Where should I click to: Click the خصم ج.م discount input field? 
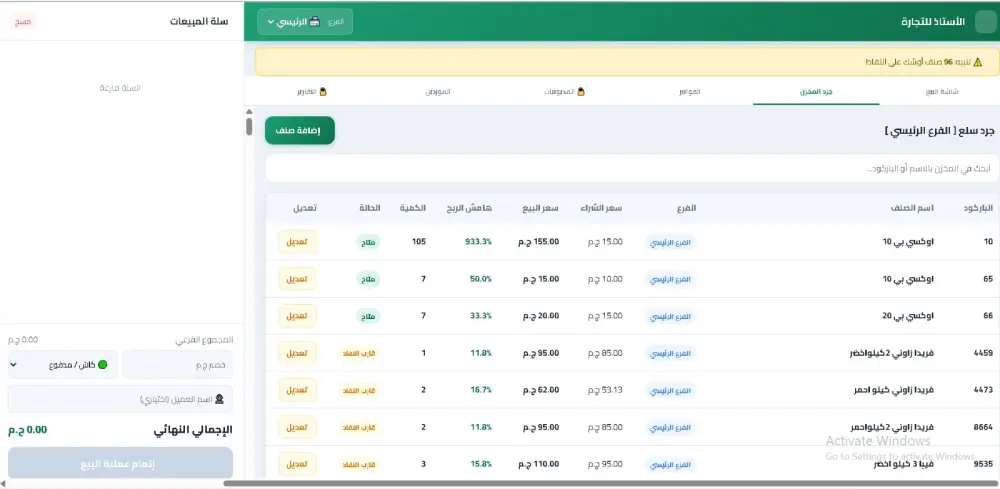[178, 365]
